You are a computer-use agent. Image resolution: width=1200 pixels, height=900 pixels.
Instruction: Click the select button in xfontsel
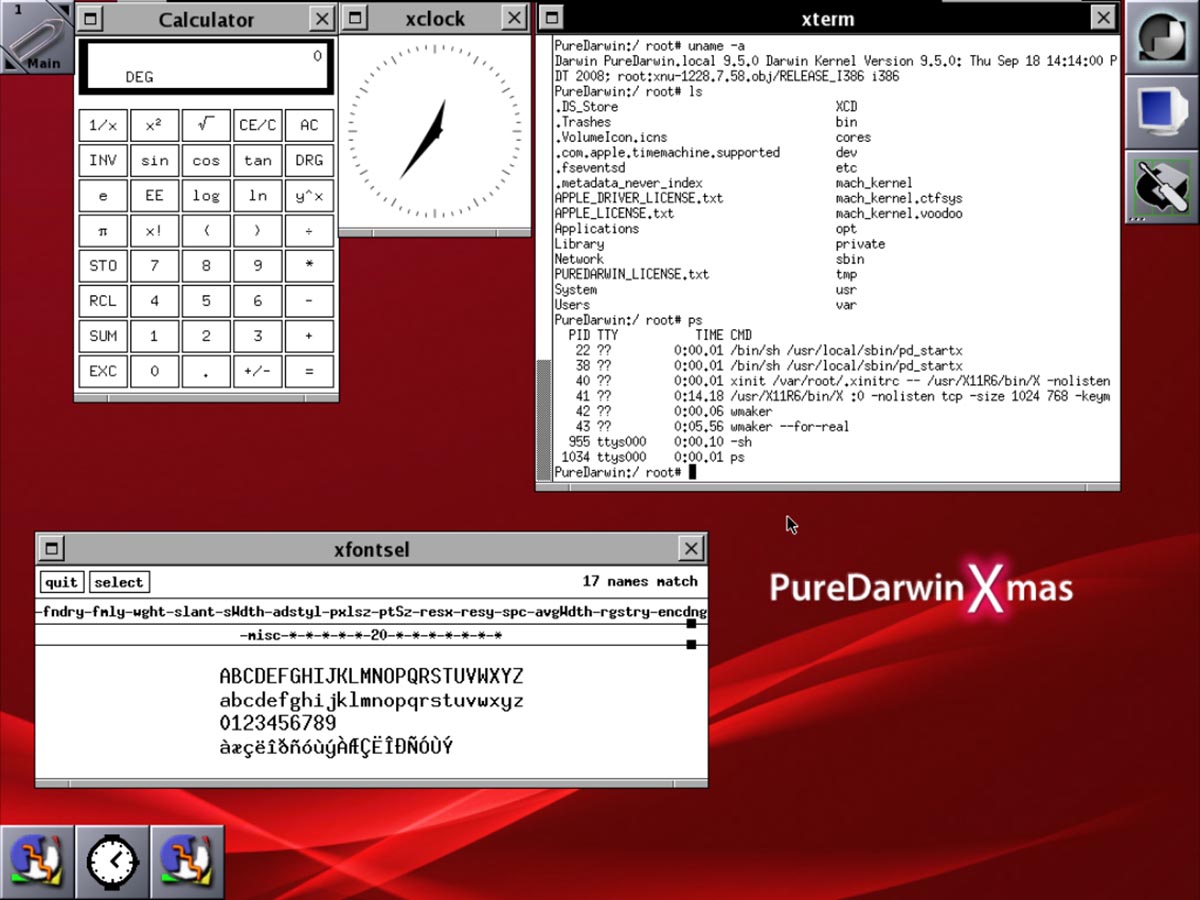pos(119,582)
